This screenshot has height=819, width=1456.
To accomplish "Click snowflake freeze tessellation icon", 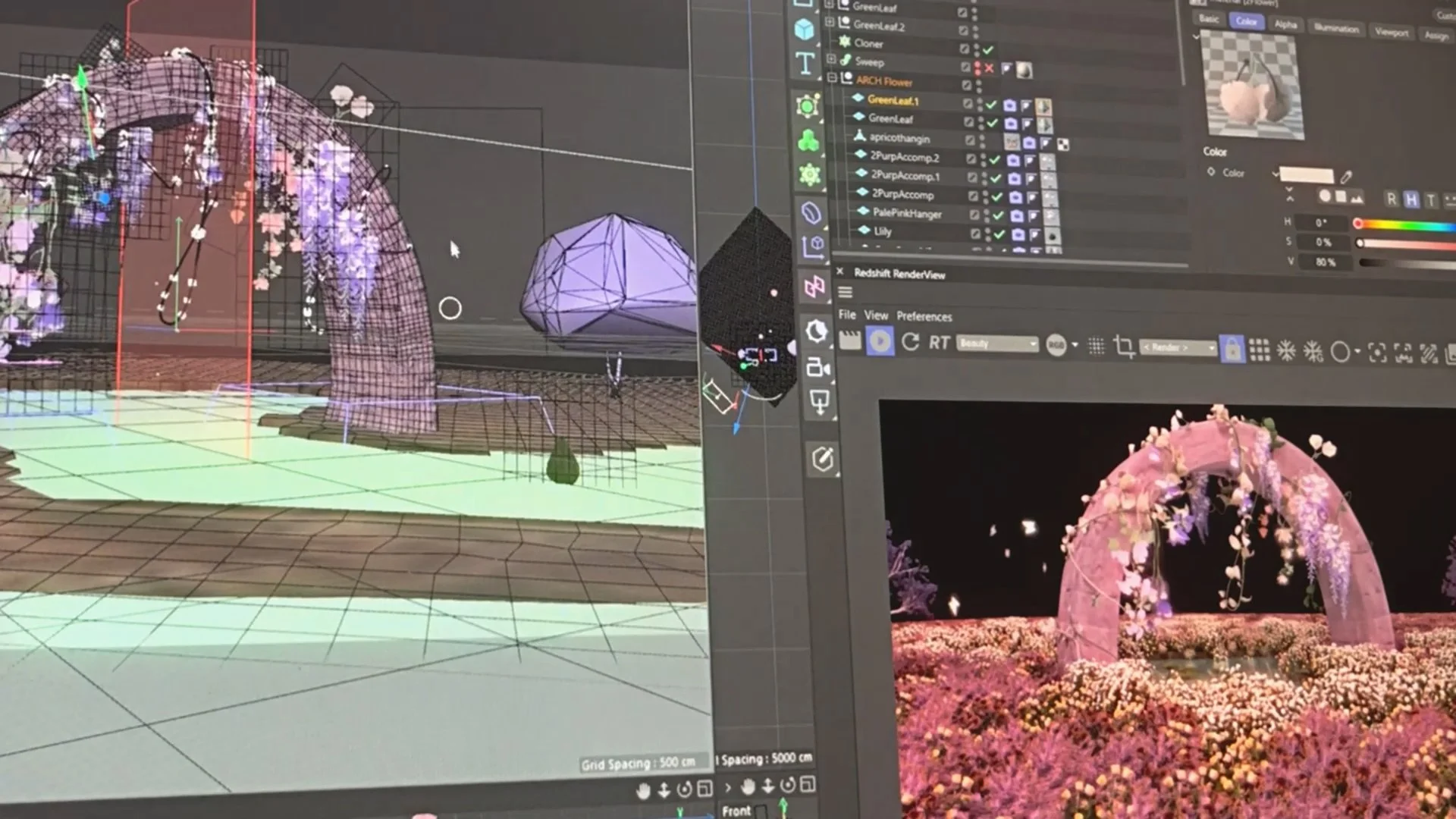I will (1286, 350).
